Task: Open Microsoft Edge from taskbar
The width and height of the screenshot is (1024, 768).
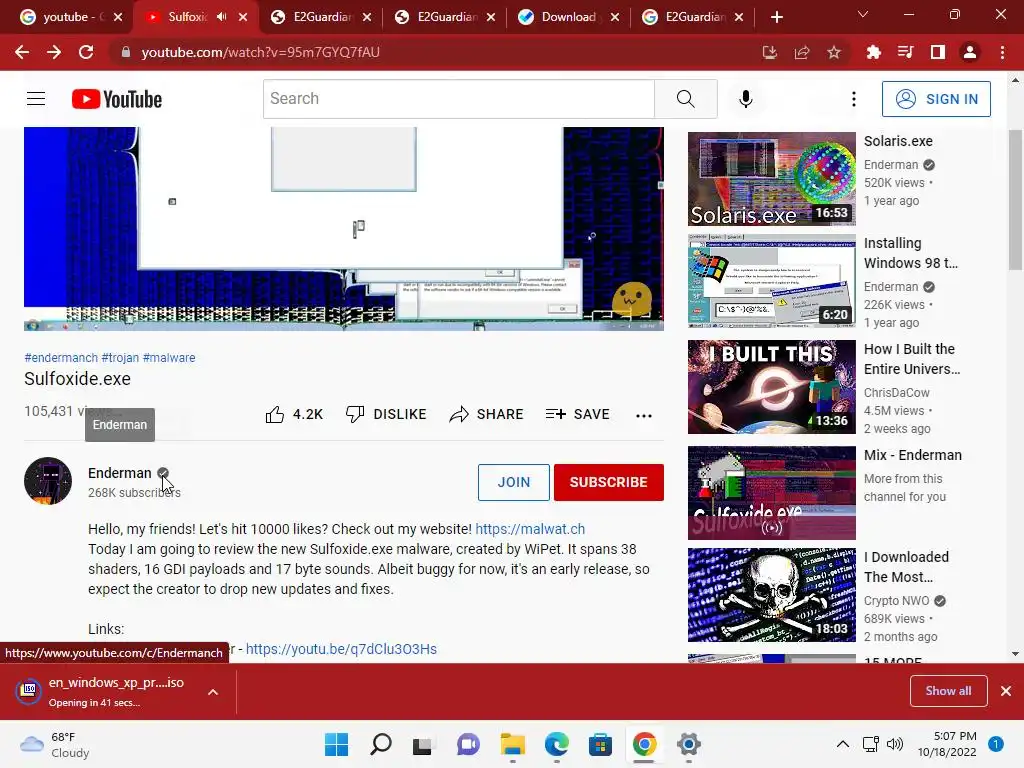Action: (x=556, y=744)
